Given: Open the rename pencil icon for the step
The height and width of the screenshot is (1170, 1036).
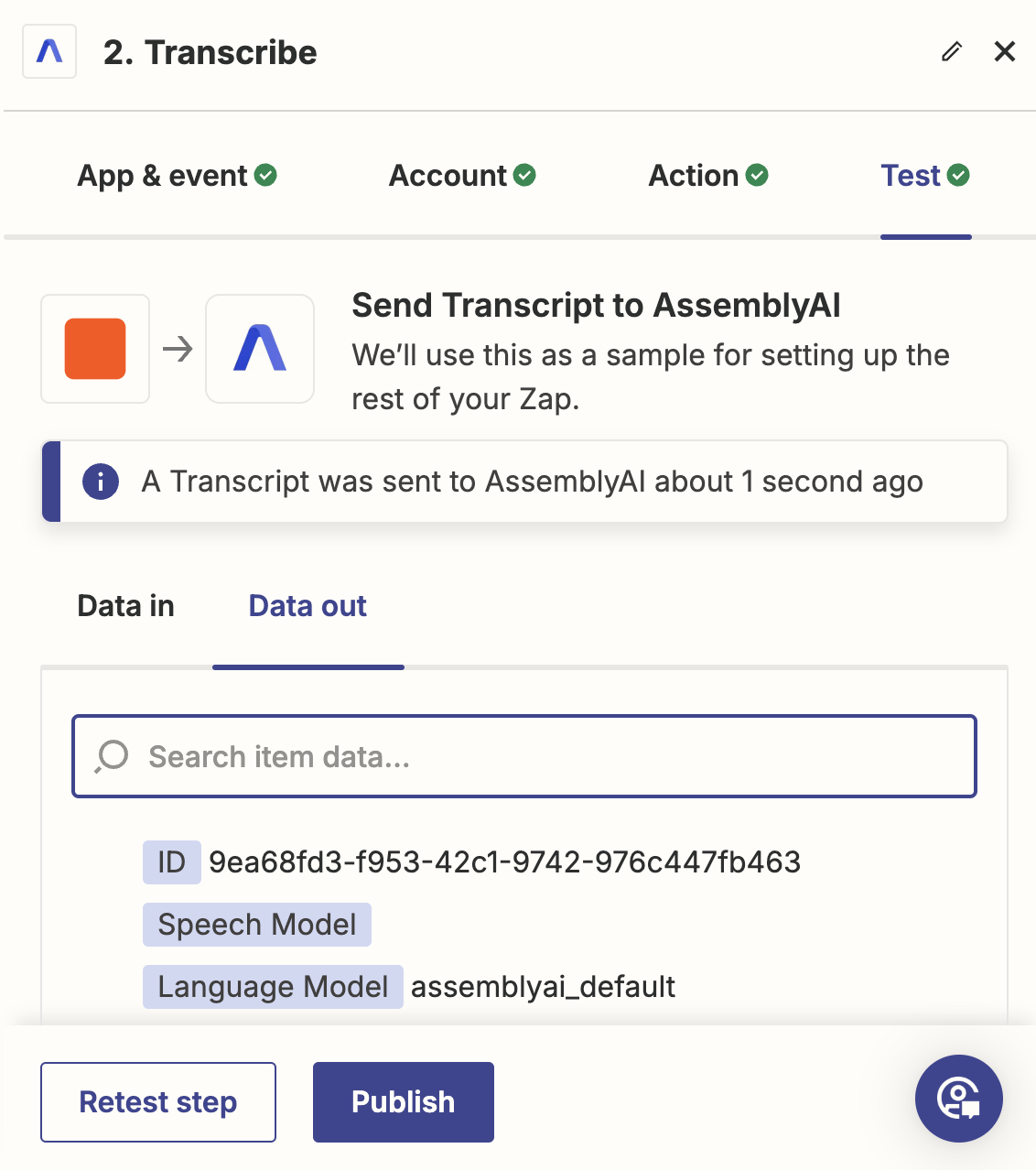Looking at the screenshot, I should 951,52.
